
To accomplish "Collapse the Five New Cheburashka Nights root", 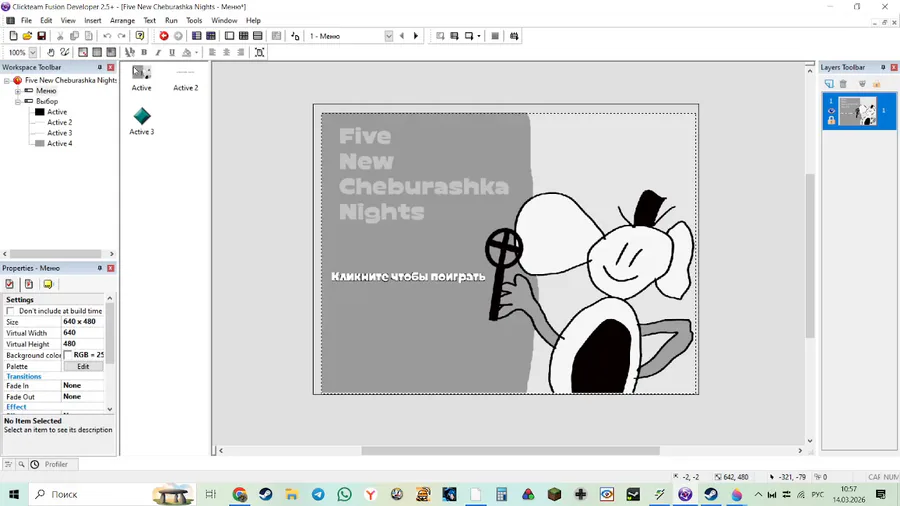I will point(7,81).
